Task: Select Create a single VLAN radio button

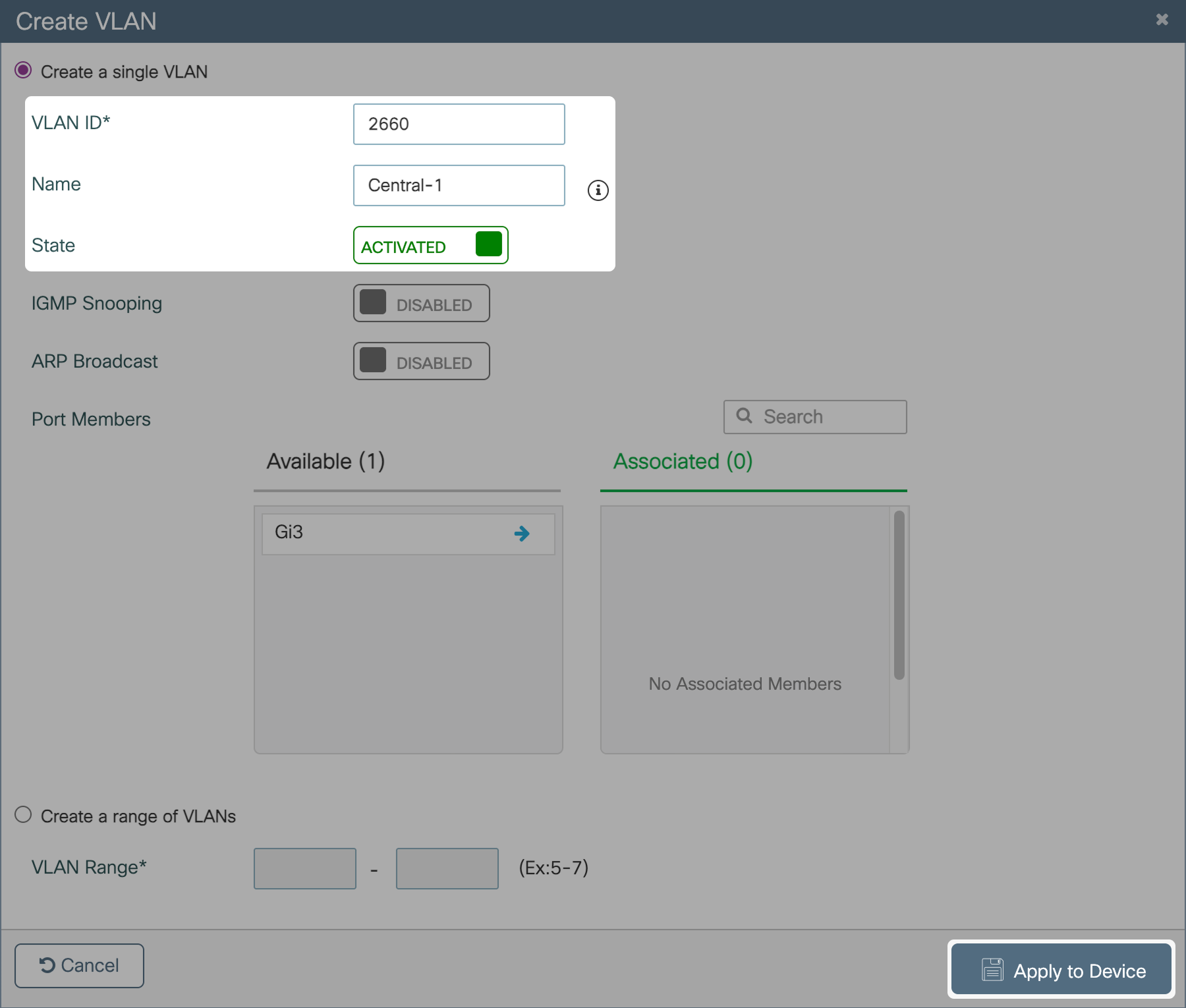Action: [23, 70]
